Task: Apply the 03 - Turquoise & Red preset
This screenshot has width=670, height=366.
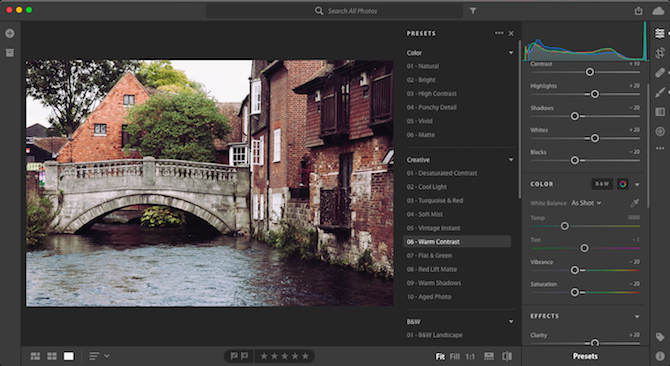Action: tap(435, 200)
